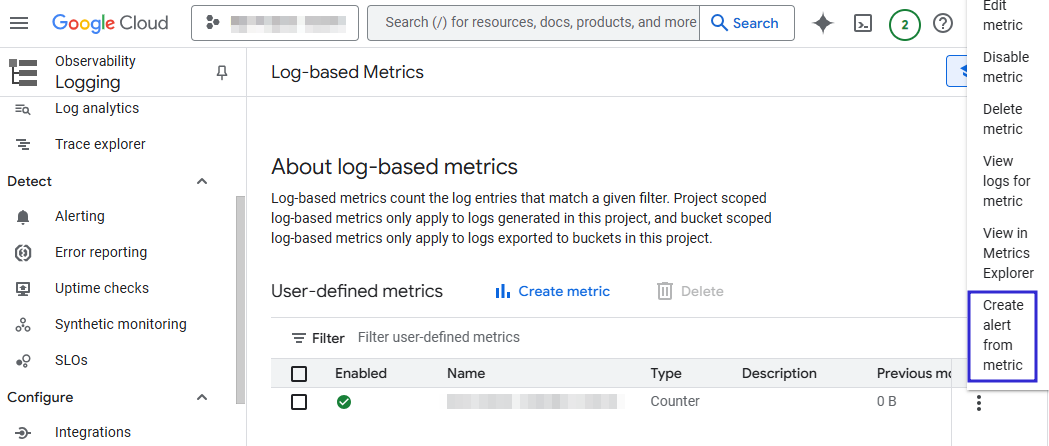Go to Error reporting page
1049x446 pixels.
(x=101, y=253)
